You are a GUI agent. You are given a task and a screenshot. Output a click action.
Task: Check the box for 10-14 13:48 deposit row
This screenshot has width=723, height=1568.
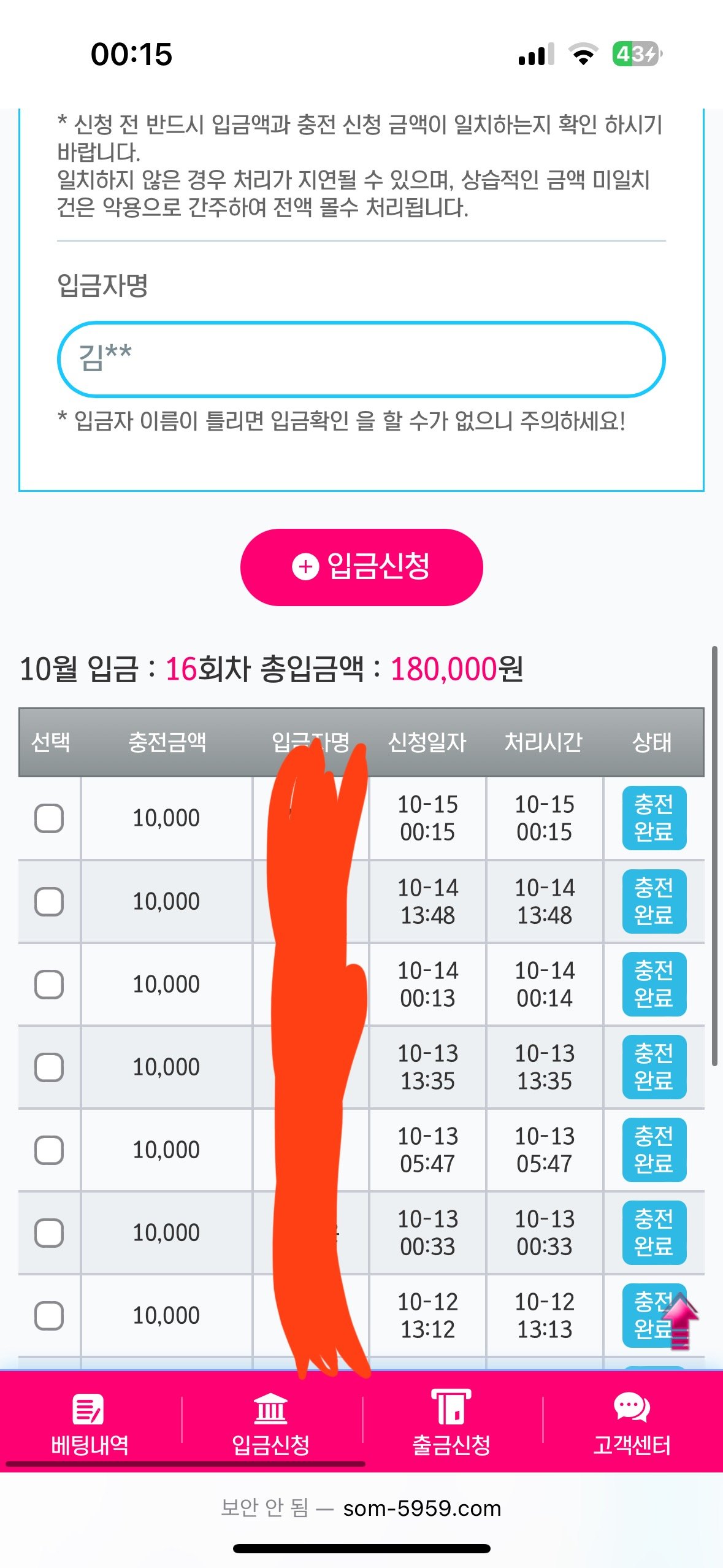[49, 902]
